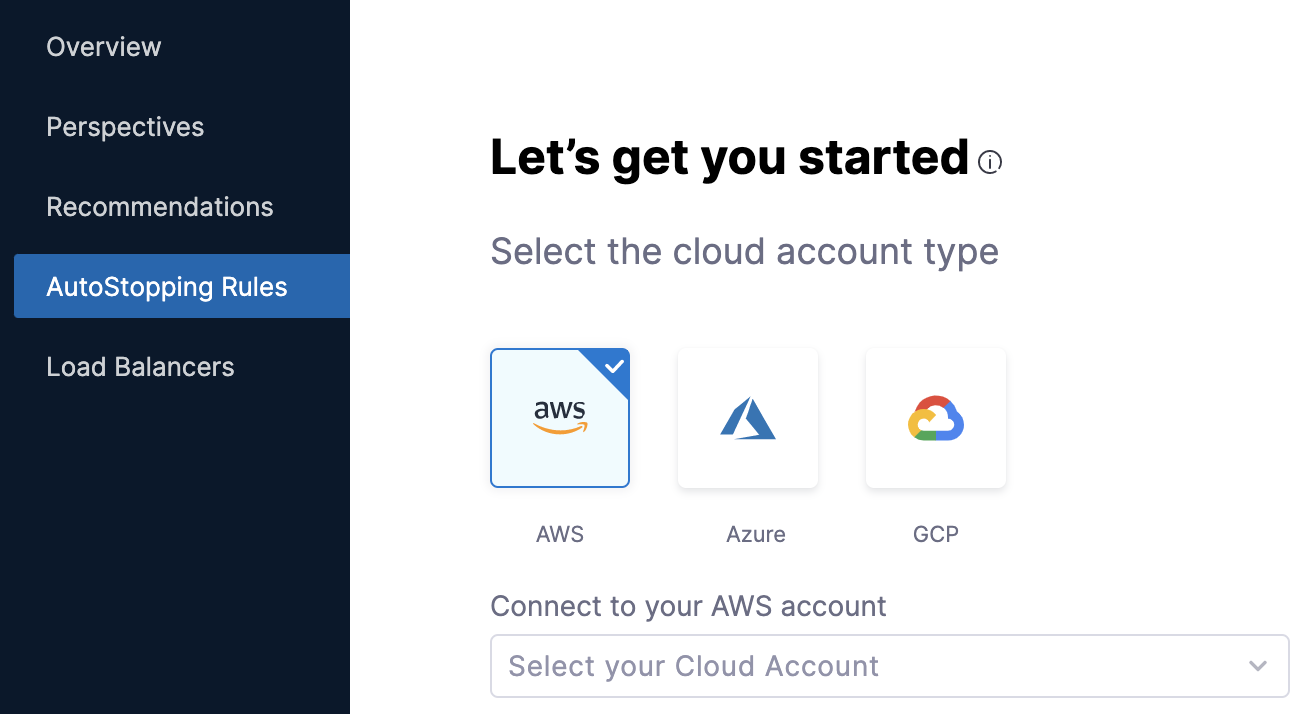Pick GCP via its text label

[936, 534]
